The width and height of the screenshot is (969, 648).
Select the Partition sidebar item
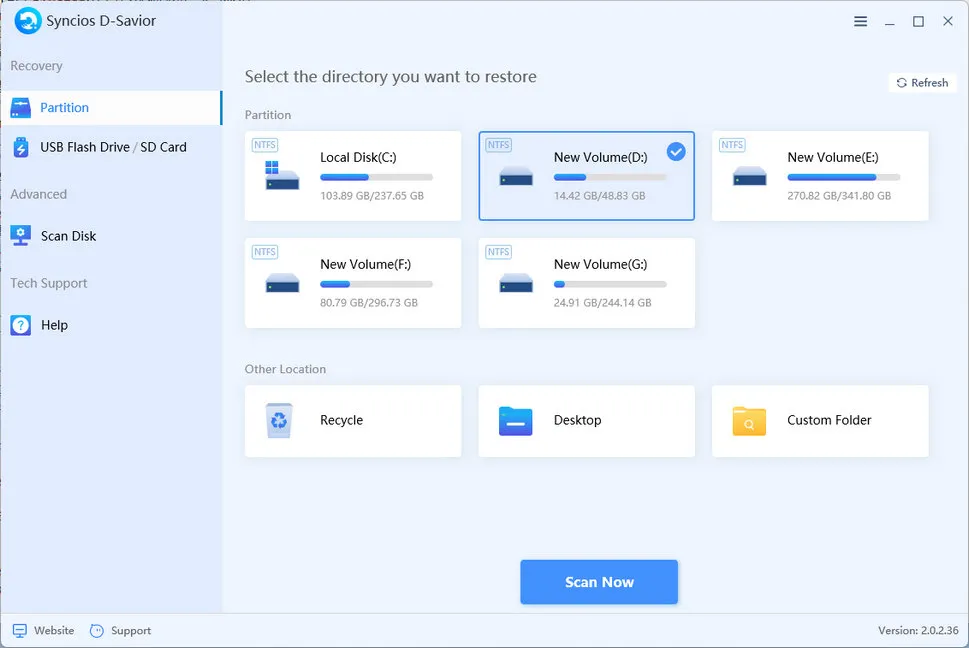coord(64,108)
